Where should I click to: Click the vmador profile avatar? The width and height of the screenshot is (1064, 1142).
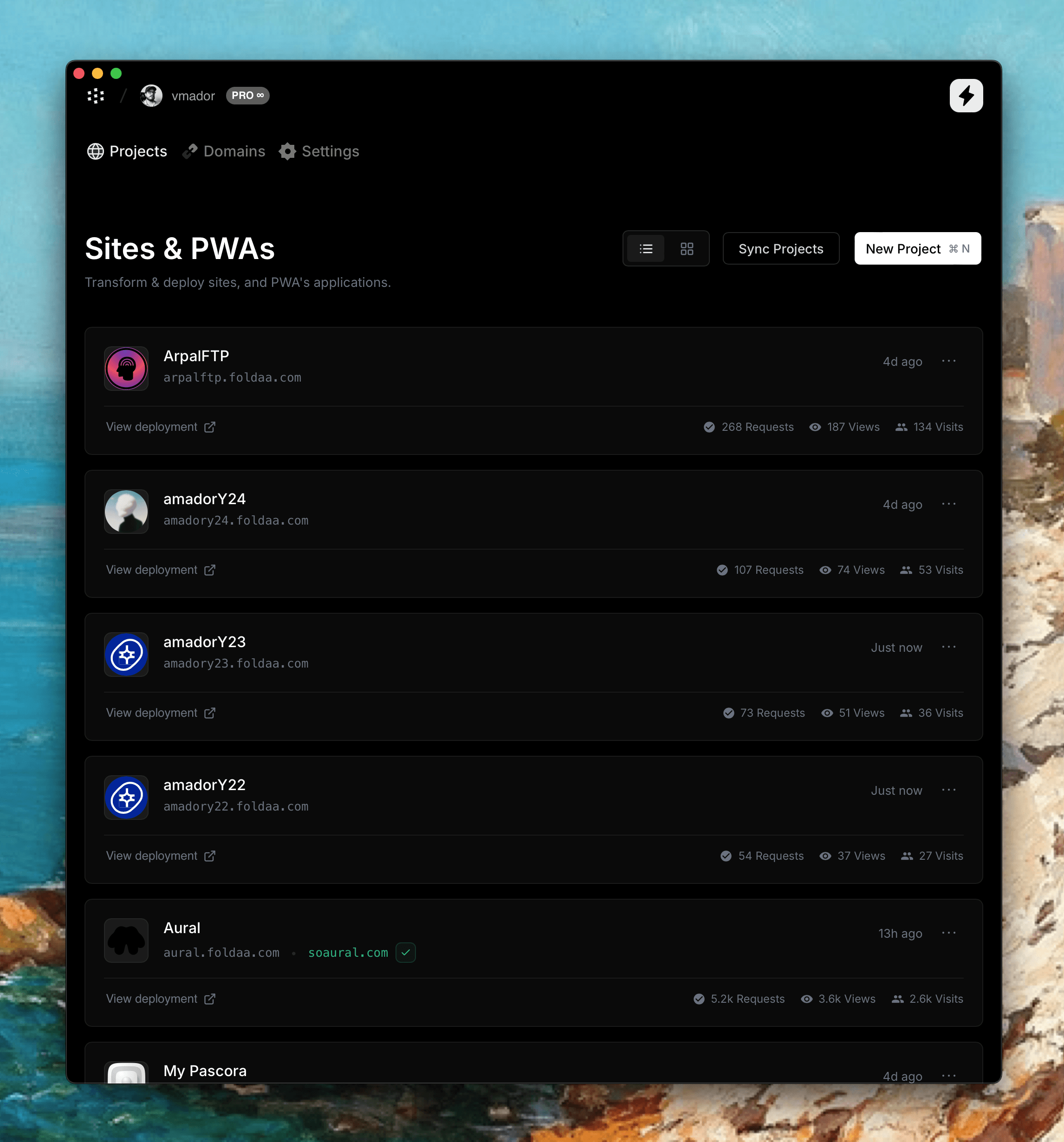point(151,95)
